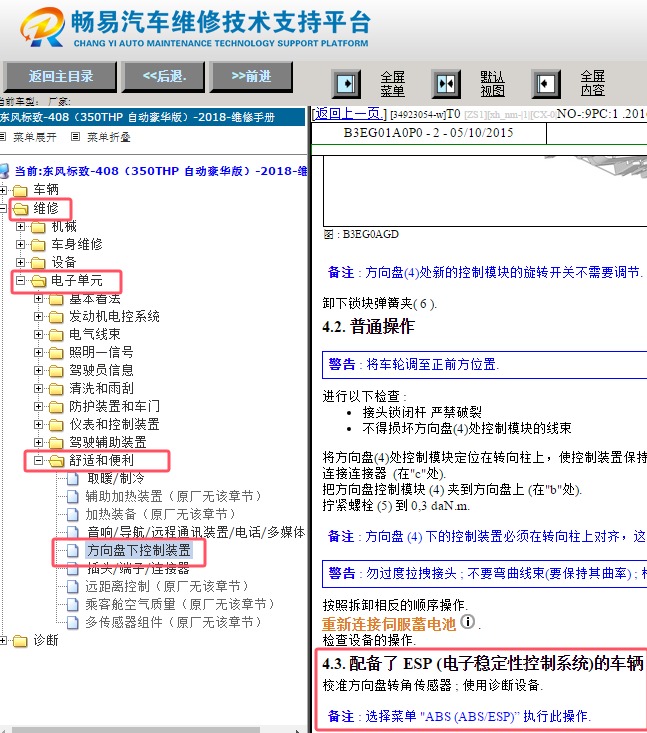
Task: Open 插头/端子/连接器 tree item
Action: click(x=138, y=568)
